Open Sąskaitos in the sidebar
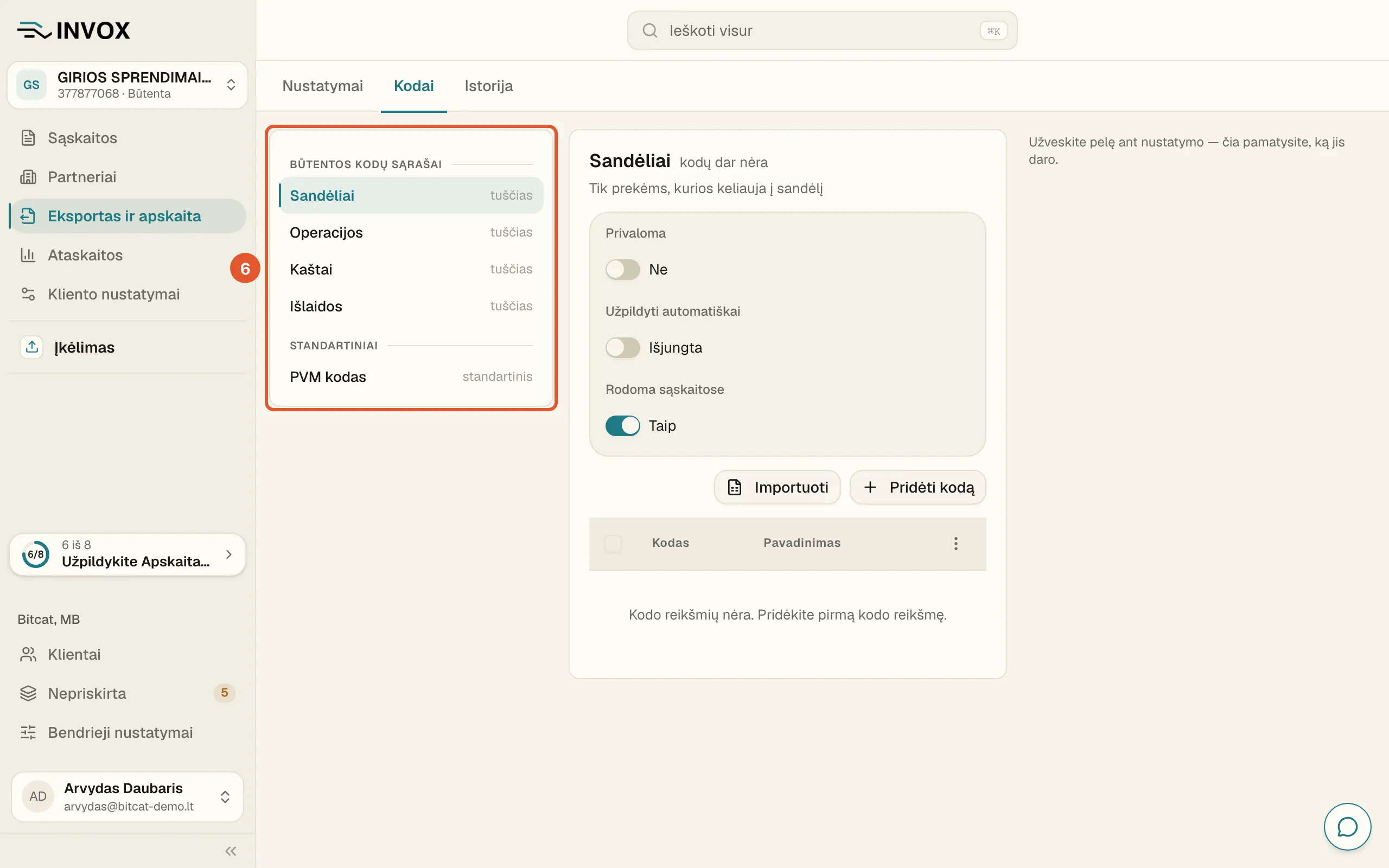The height and width of the screenshot is (868, 1389). click(128, 138)
